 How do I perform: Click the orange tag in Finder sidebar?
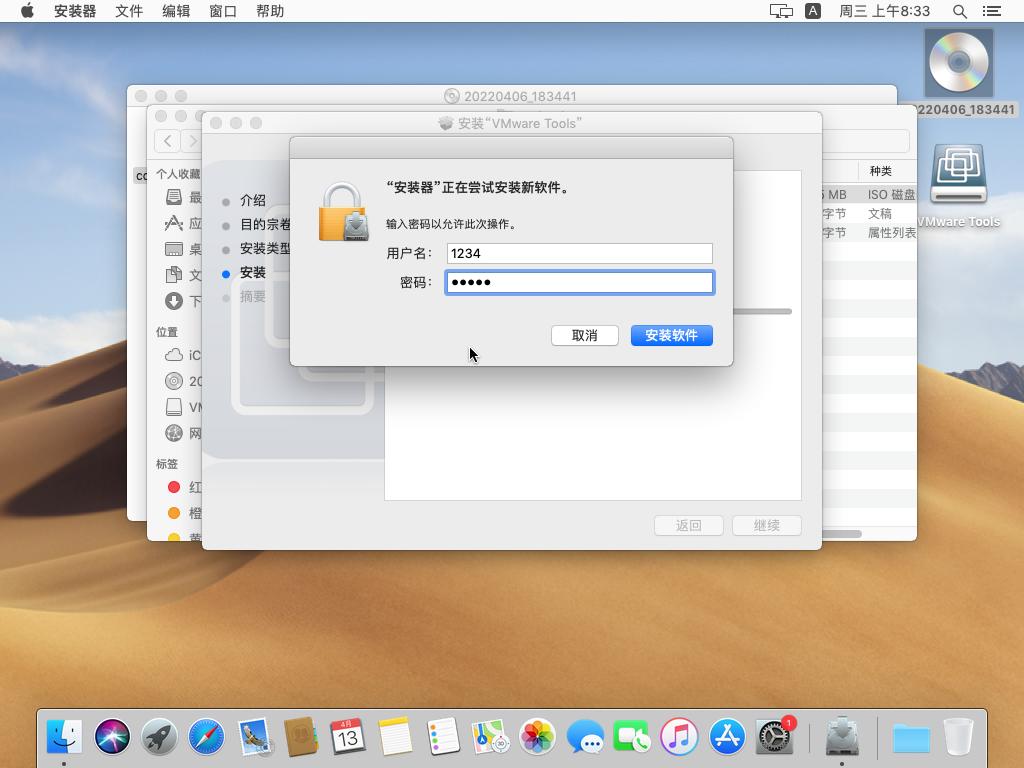(x=174, y=513)
